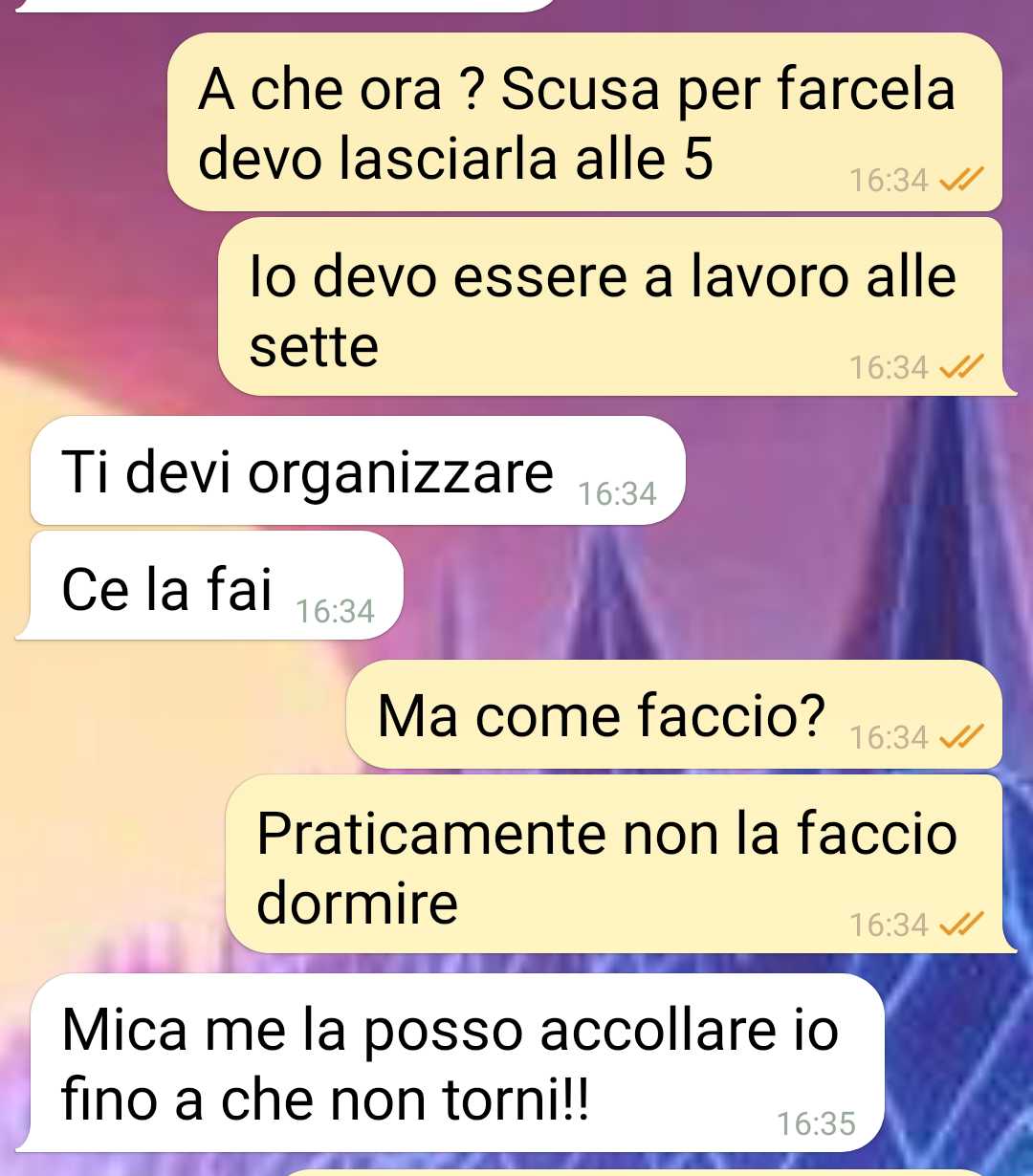The image size is (1033, 1176).
Task: Tap the 'Ti devi organizzare' received message
Action: (x=358, y=470)
